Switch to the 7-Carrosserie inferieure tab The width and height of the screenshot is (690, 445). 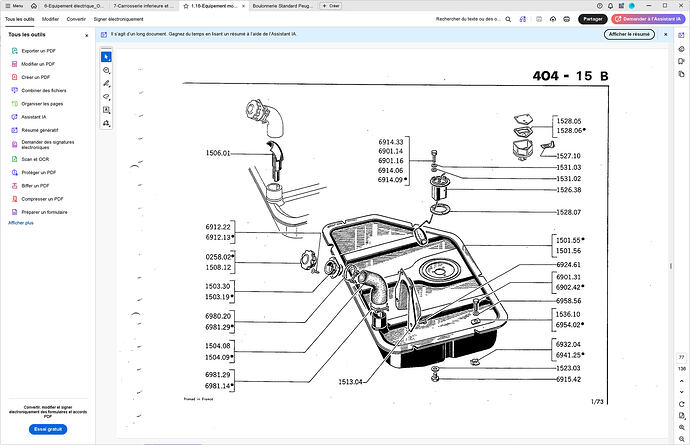[x=143, y=6]
